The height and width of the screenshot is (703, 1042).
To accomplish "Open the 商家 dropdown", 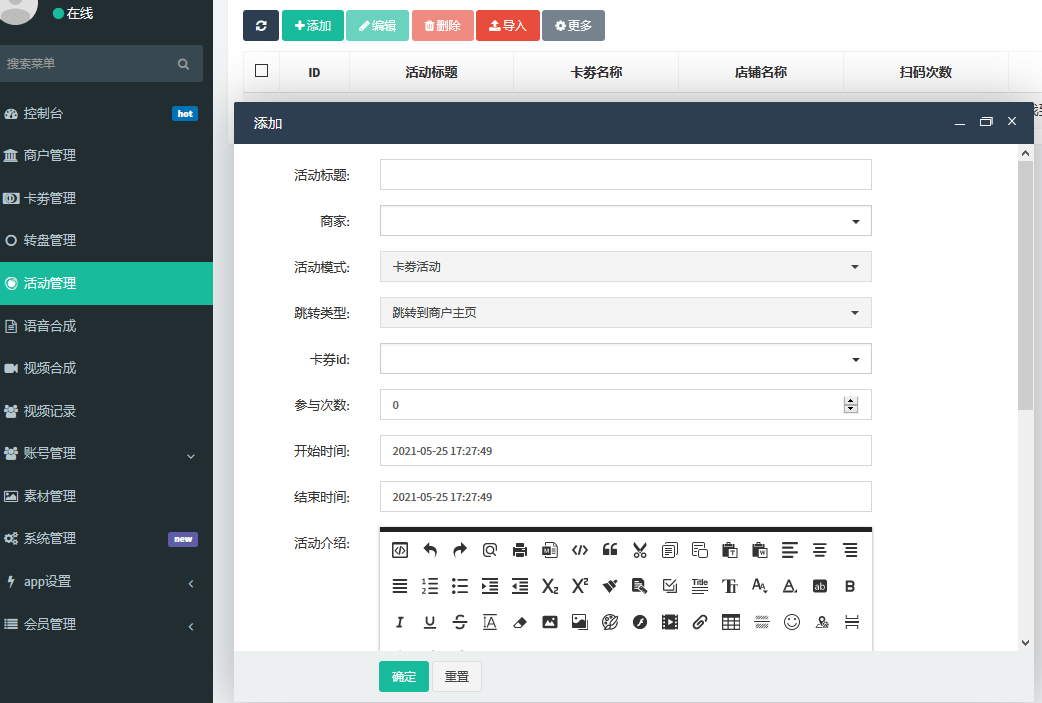I will tap(625, 221).
